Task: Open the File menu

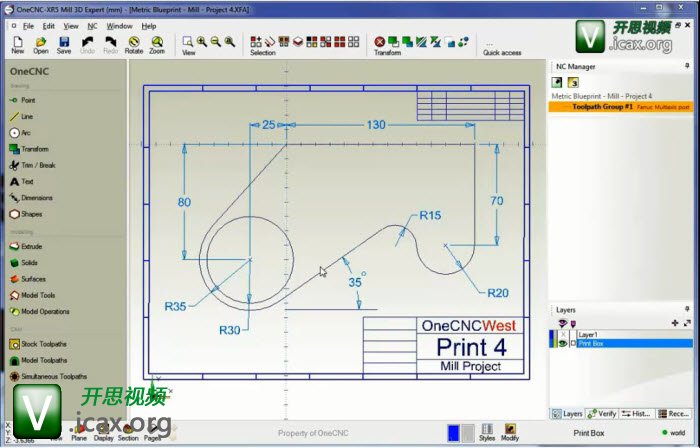Action: [28, 26]
